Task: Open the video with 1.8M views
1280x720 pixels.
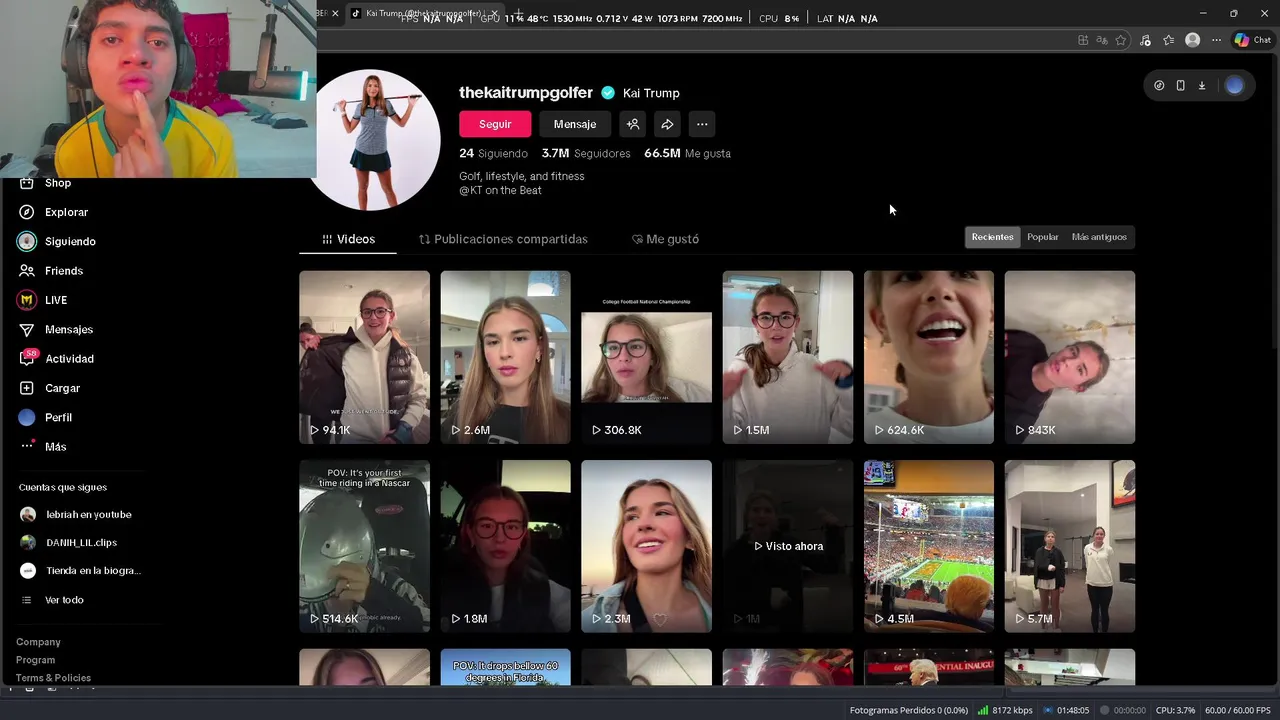Action: (x=505, y=546)
